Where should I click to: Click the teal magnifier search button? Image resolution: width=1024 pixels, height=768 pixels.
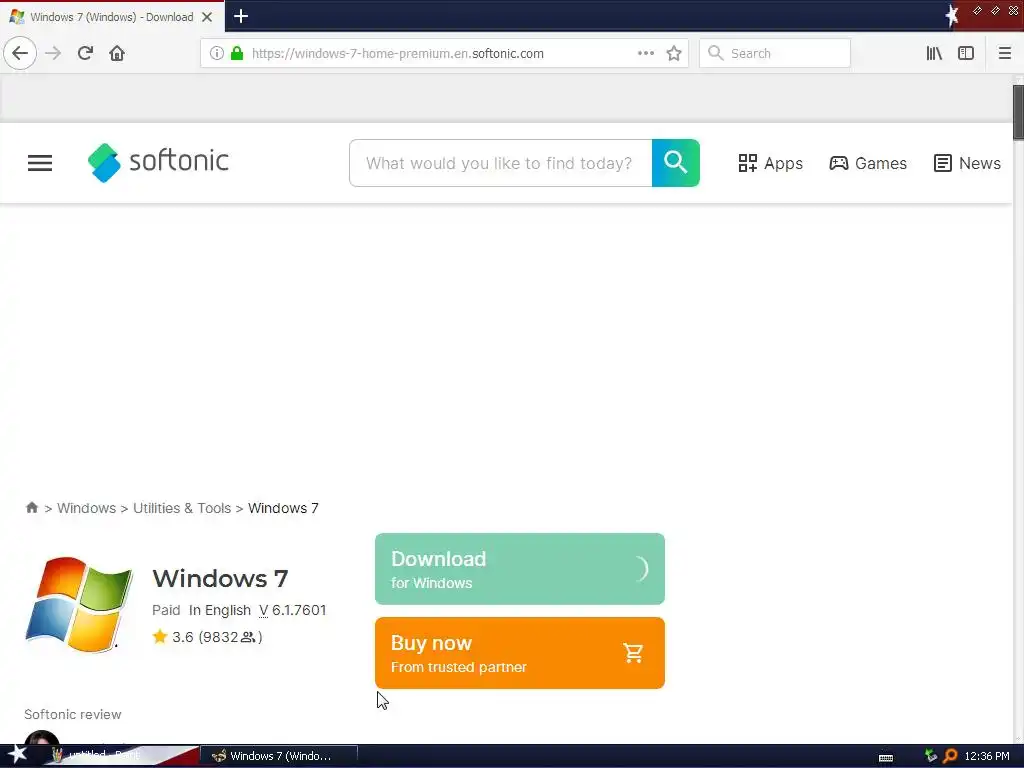675,163
